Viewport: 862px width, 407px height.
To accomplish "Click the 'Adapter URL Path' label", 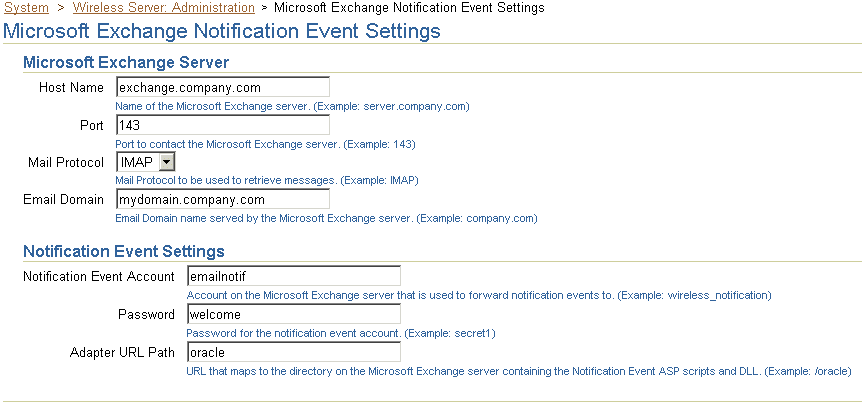I will coord(122,353).
